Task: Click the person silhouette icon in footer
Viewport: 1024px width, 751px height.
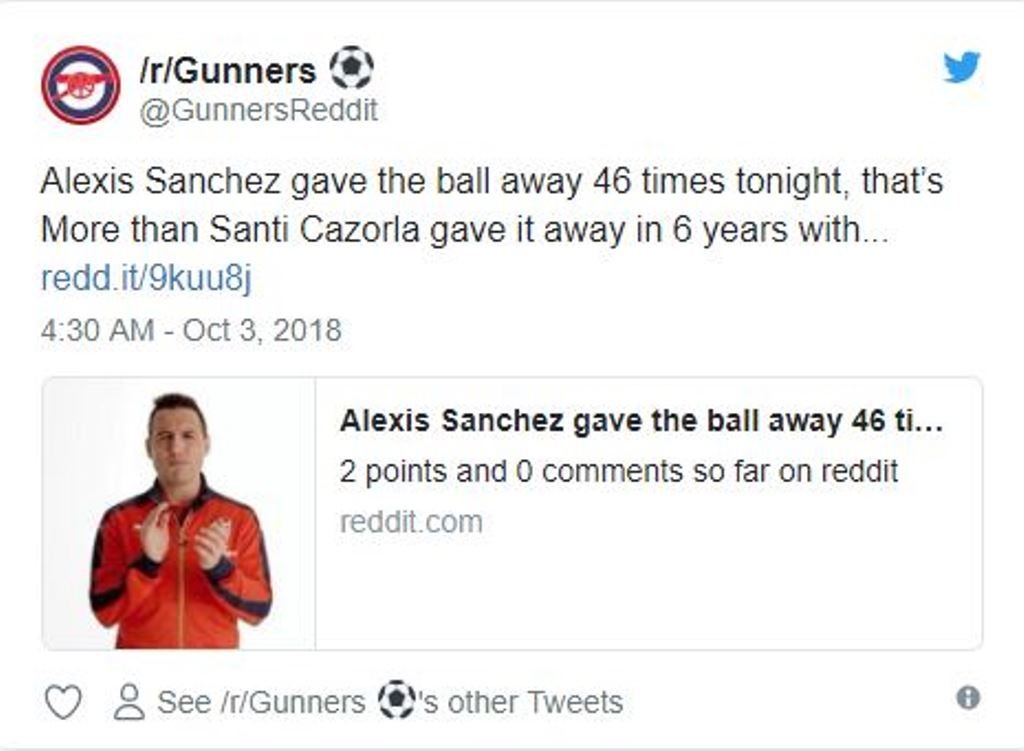Action: (x=129, y=702)
